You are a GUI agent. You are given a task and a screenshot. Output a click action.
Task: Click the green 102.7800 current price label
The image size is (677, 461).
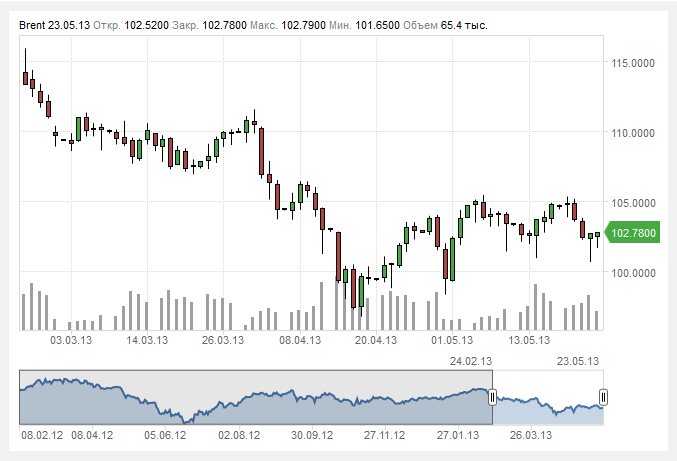point(633,233)
